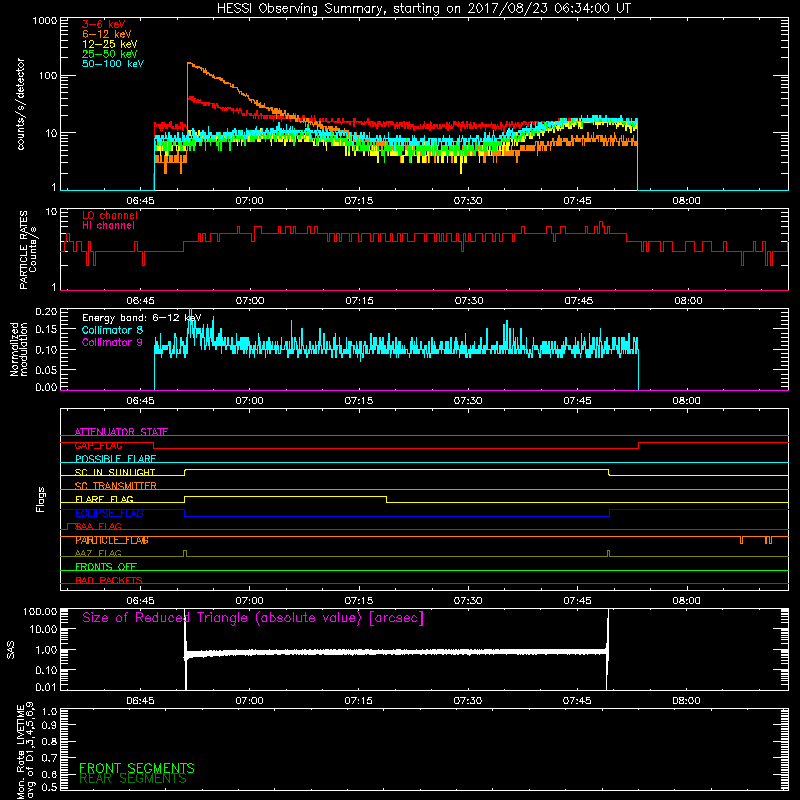The image size is (800, 800).
Task: Click the FLARE_FLAG label
Action: pos(104,499)
